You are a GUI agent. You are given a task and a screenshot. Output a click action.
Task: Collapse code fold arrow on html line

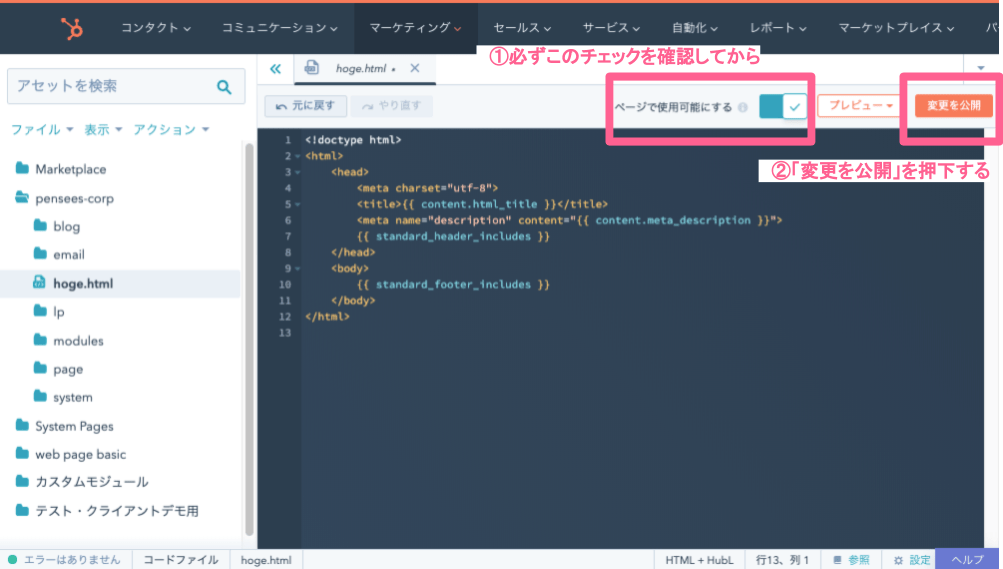298,157
